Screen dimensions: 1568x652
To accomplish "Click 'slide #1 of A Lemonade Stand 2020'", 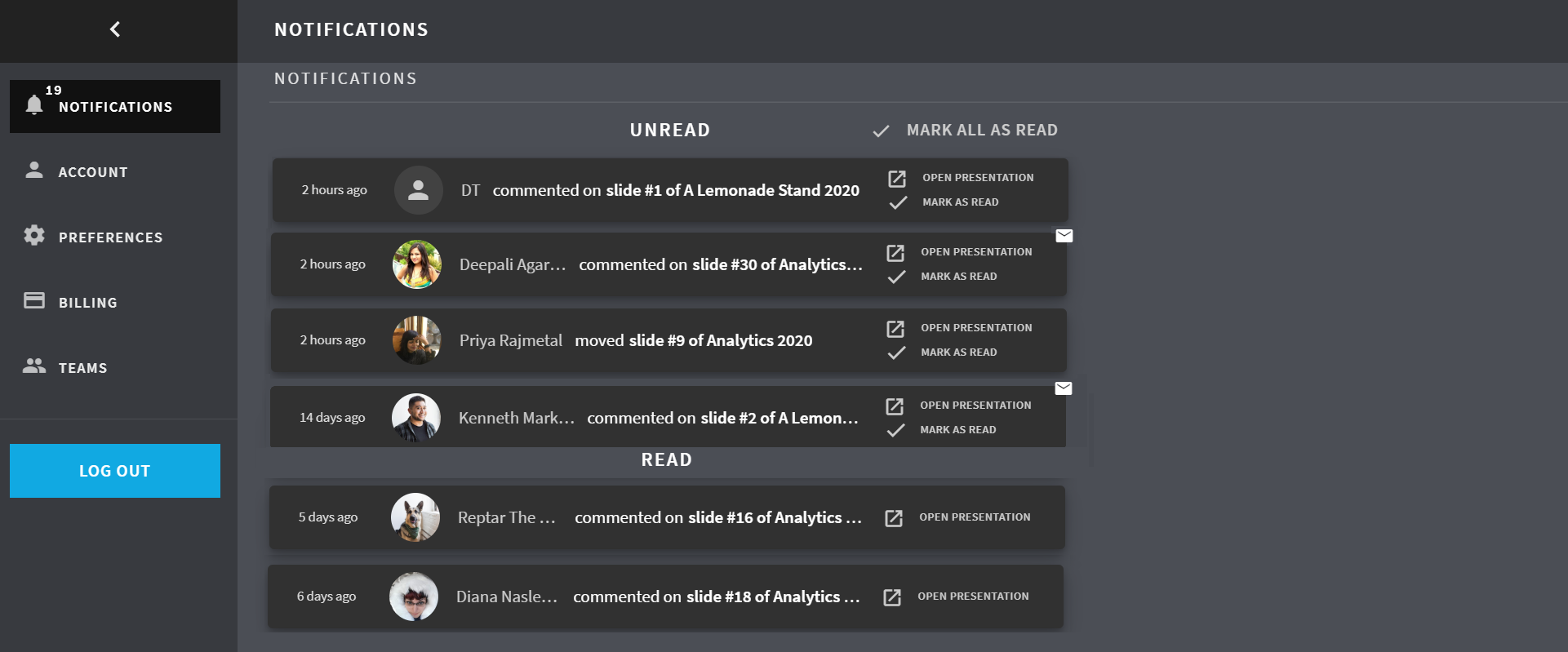I will (x=732, y=190).
